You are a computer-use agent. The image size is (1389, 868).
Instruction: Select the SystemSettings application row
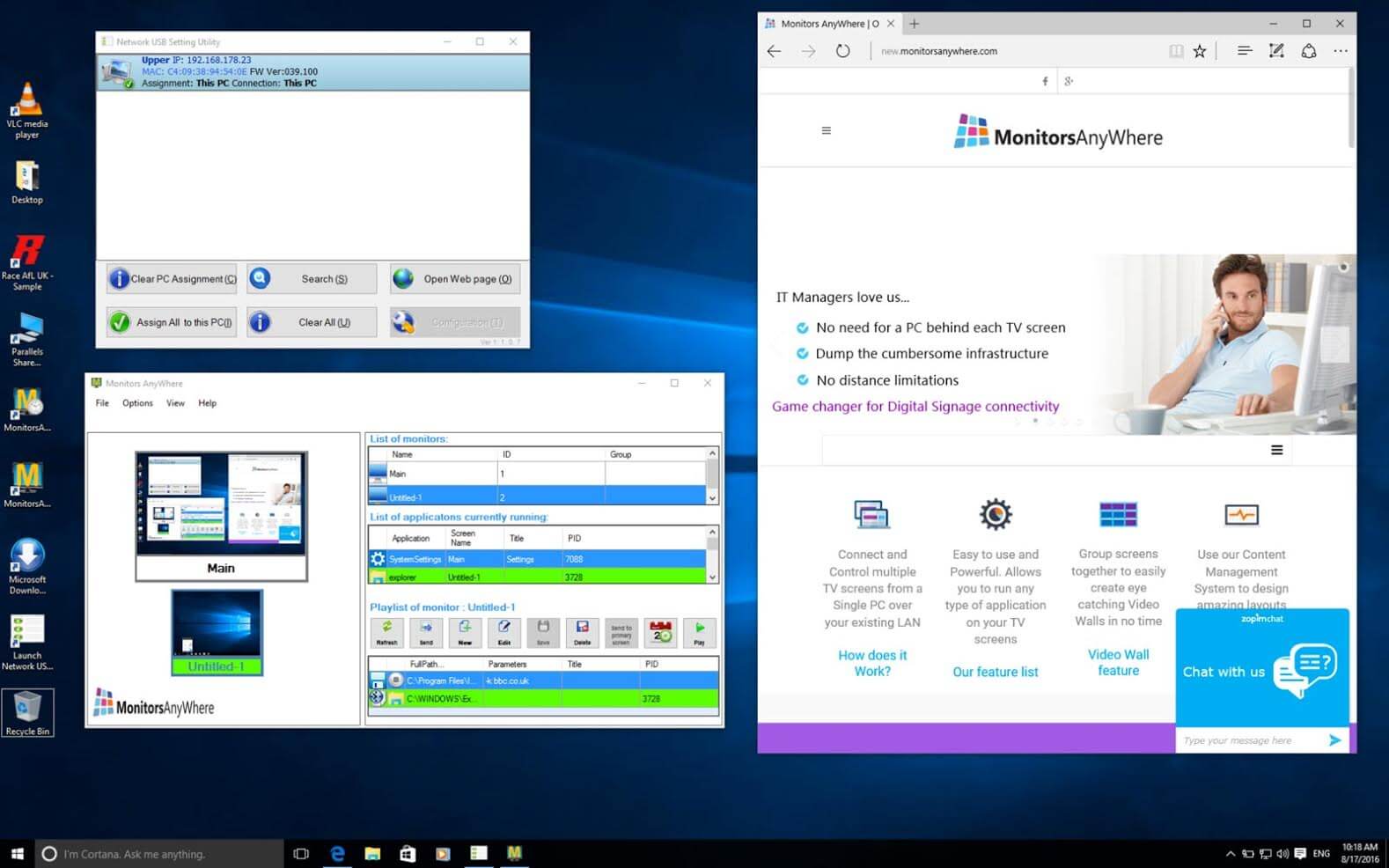[x=537, y=559]
